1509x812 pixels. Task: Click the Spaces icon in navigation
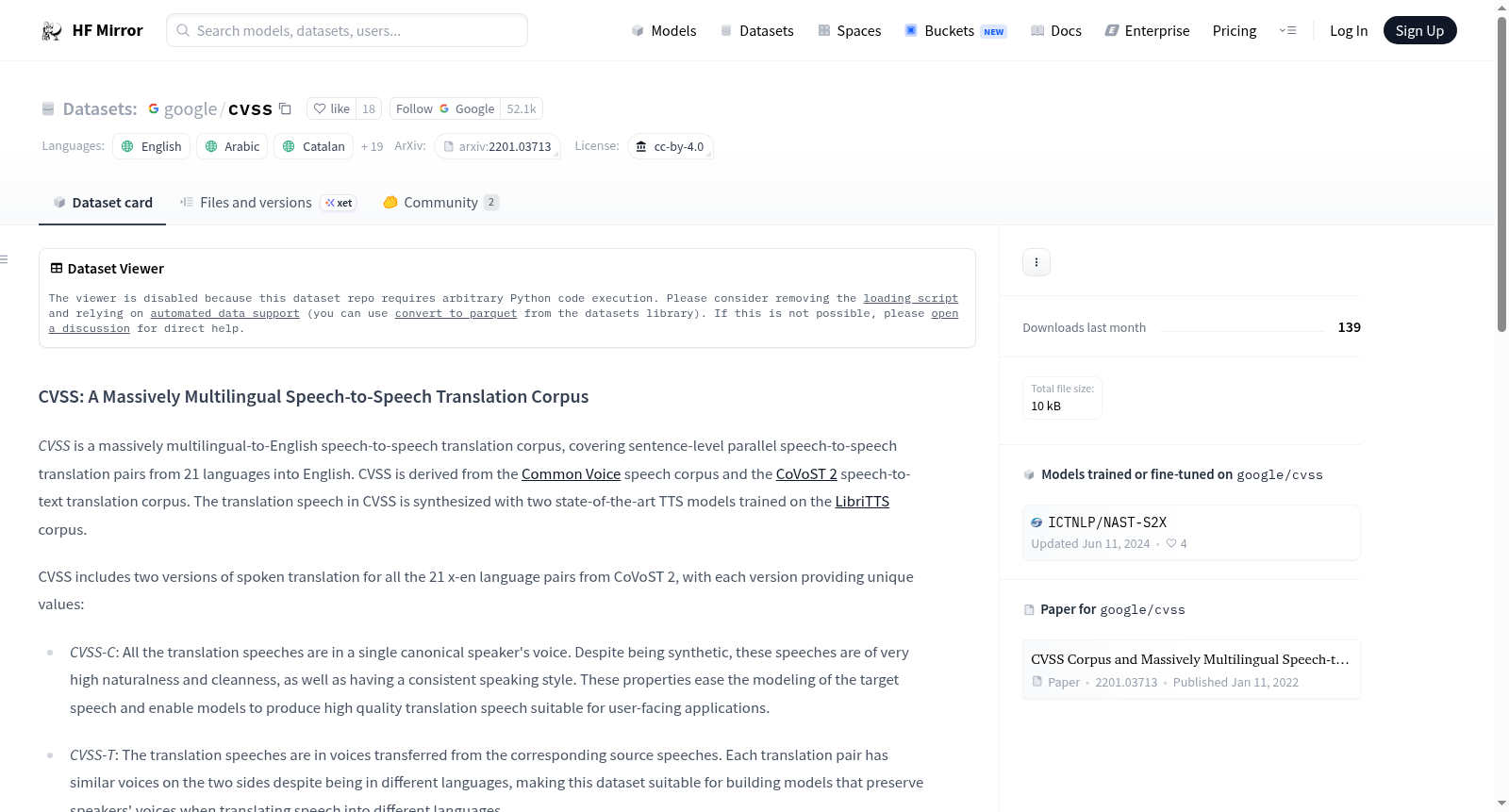(824, 30)
